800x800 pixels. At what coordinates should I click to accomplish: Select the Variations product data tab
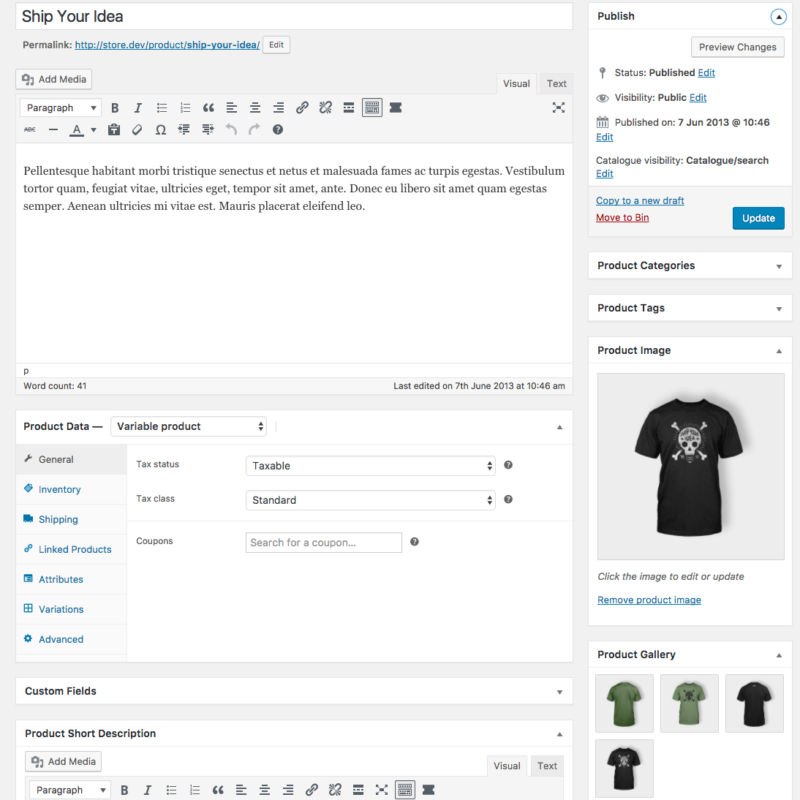(61, 609)
